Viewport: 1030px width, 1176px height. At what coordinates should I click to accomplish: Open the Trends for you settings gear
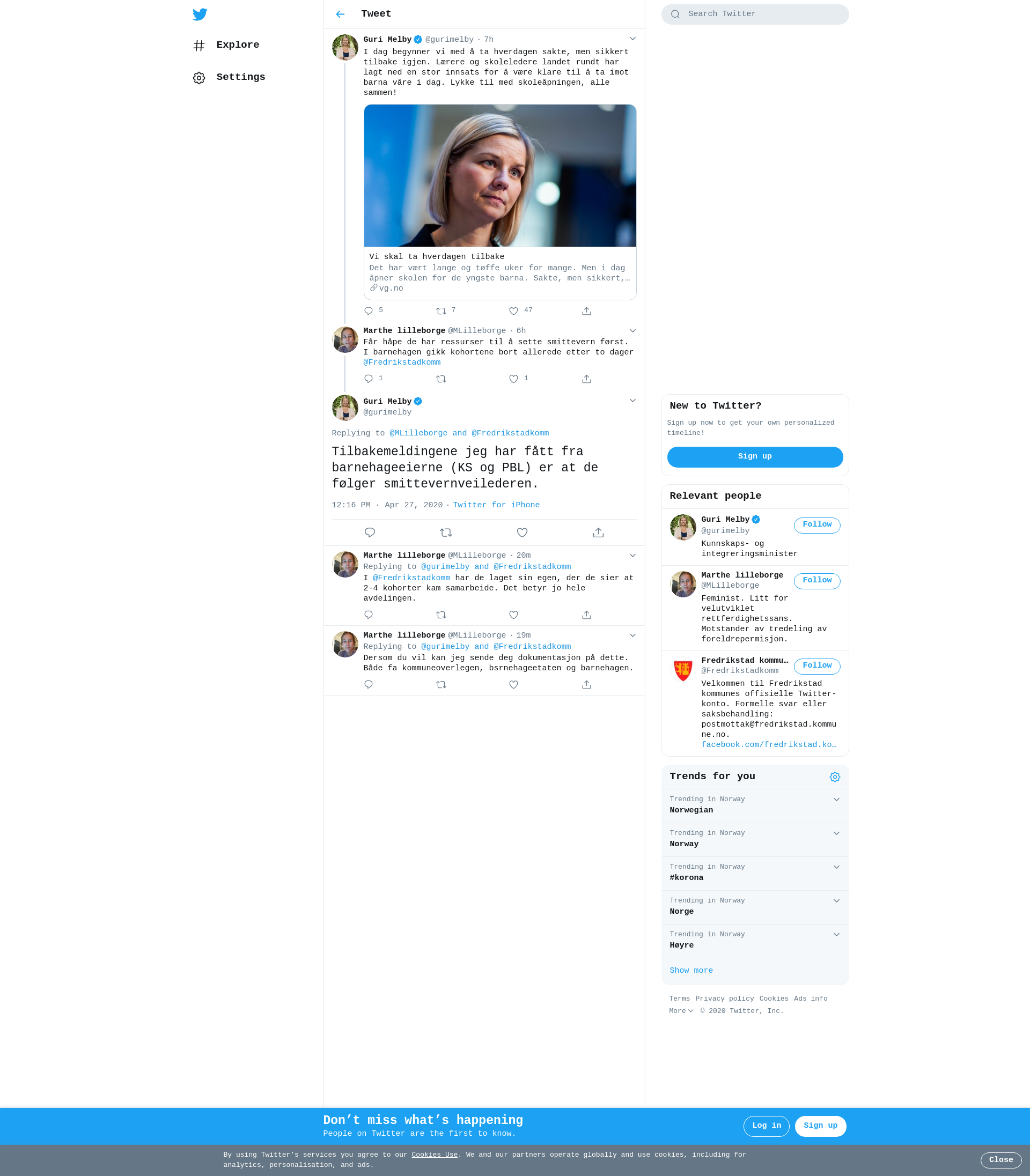click(835, 776)
